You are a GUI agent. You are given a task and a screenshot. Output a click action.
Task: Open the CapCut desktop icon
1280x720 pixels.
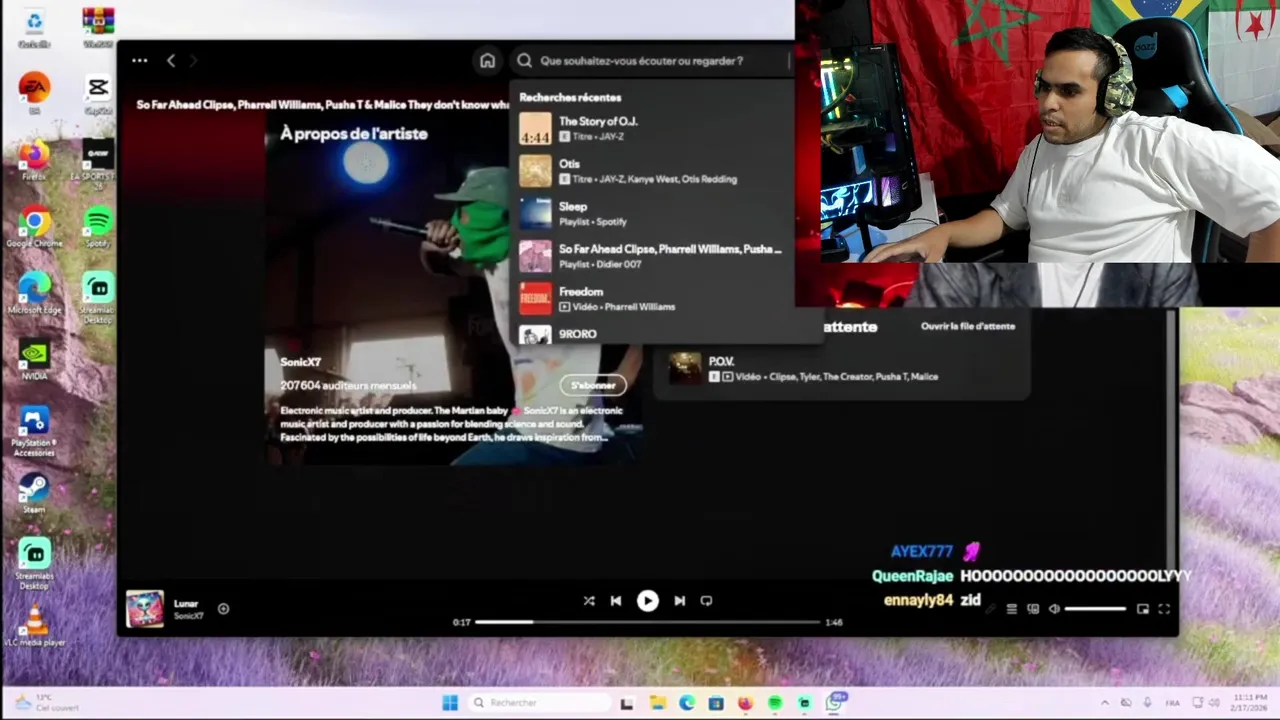(x=98, y=94)
